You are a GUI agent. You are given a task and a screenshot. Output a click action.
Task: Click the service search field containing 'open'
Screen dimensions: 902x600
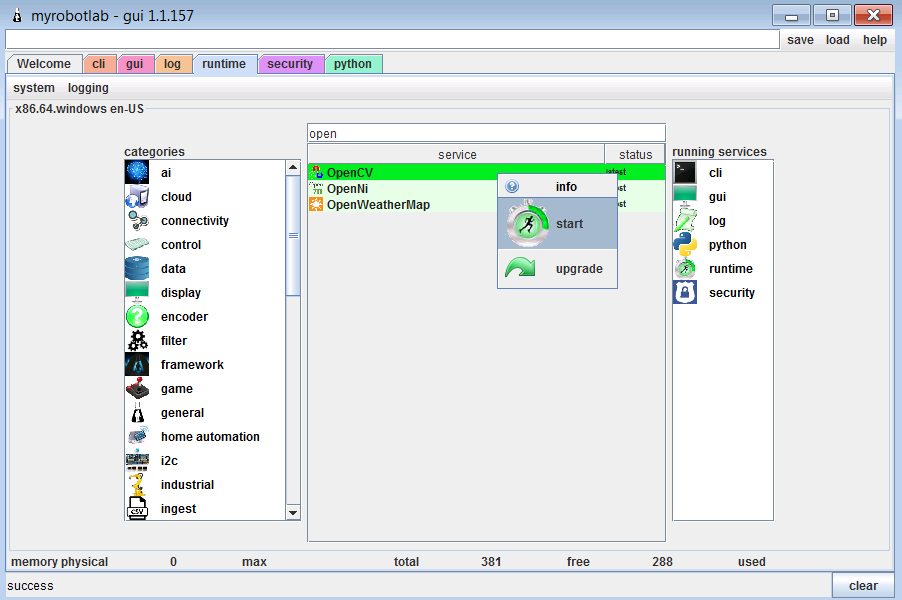click(486, 133)
